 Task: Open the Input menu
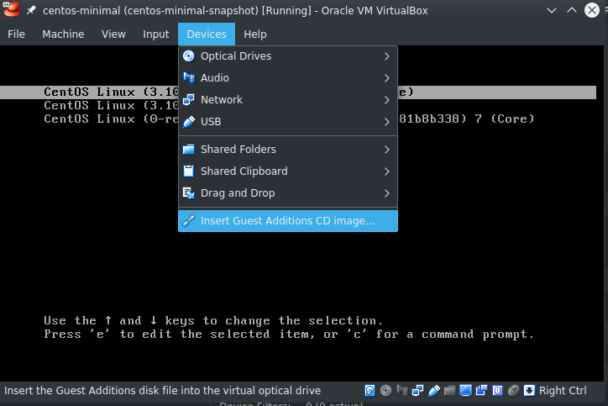tap(156, 34)
